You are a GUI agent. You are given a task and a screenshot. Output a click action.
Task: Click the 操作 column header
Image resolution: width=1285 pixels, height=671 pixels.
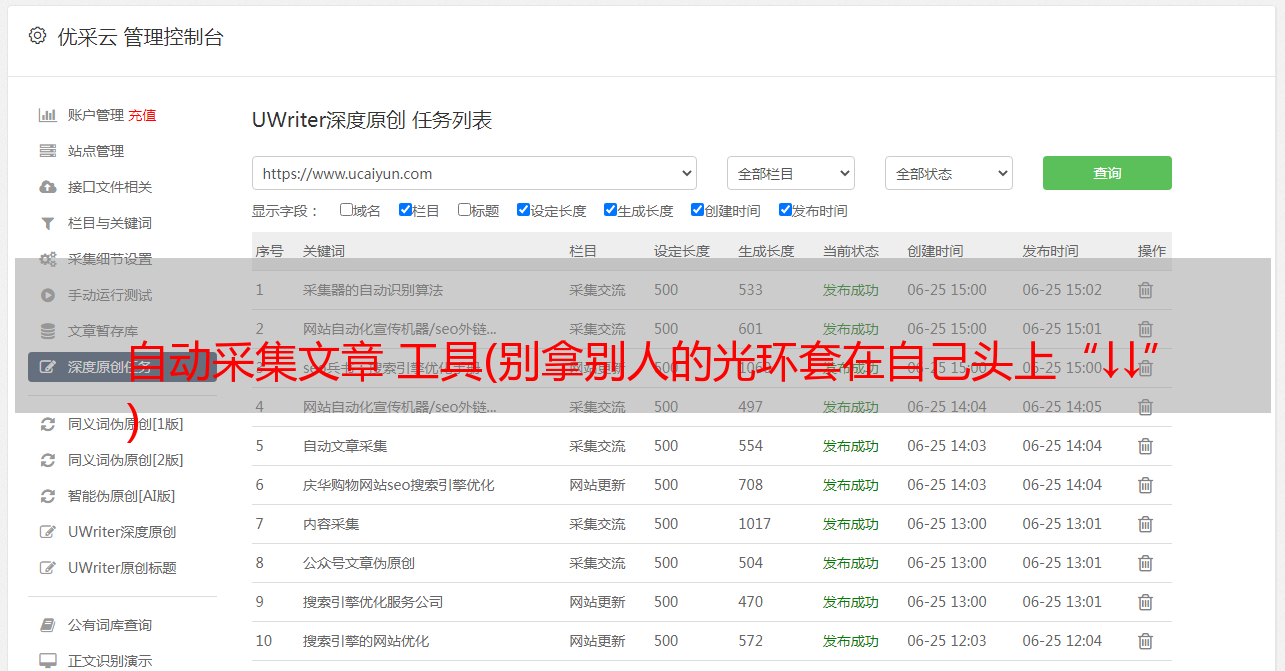(1152, 251)
